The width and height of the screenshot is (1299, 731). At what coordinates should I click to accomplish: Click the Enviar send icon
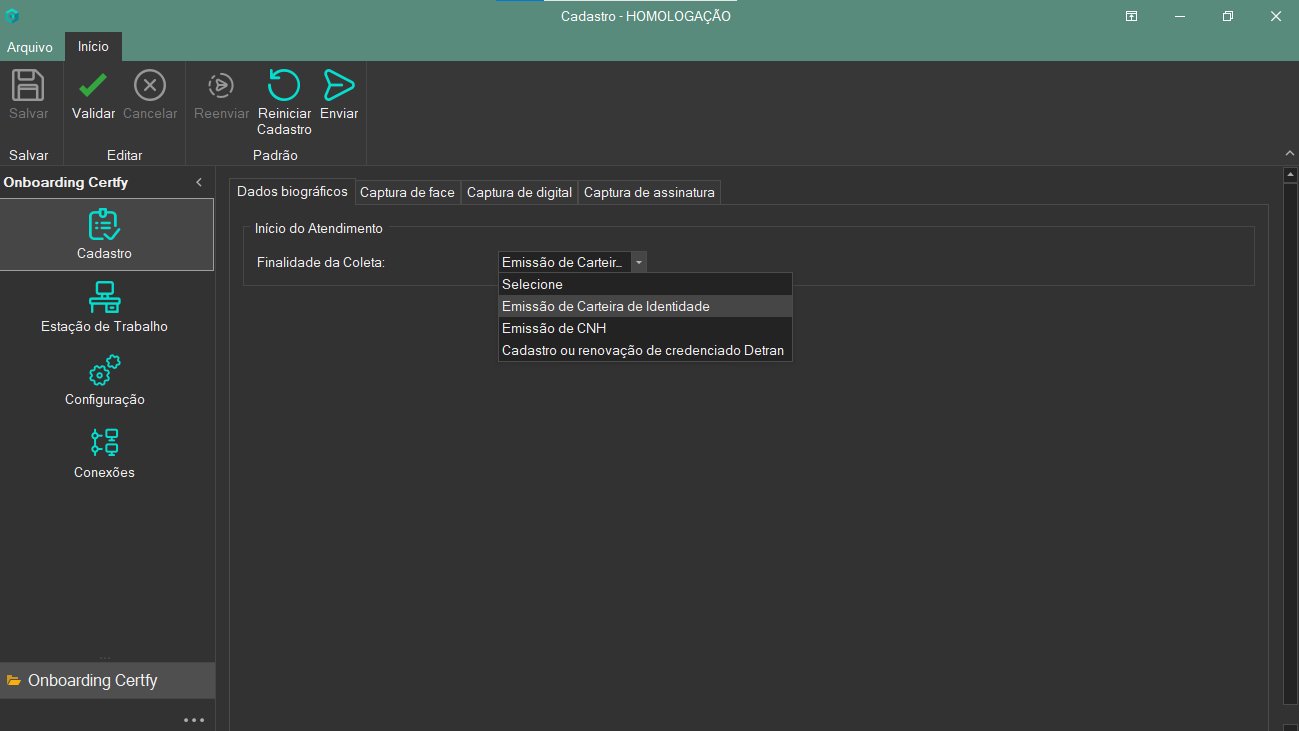(339, 86)
